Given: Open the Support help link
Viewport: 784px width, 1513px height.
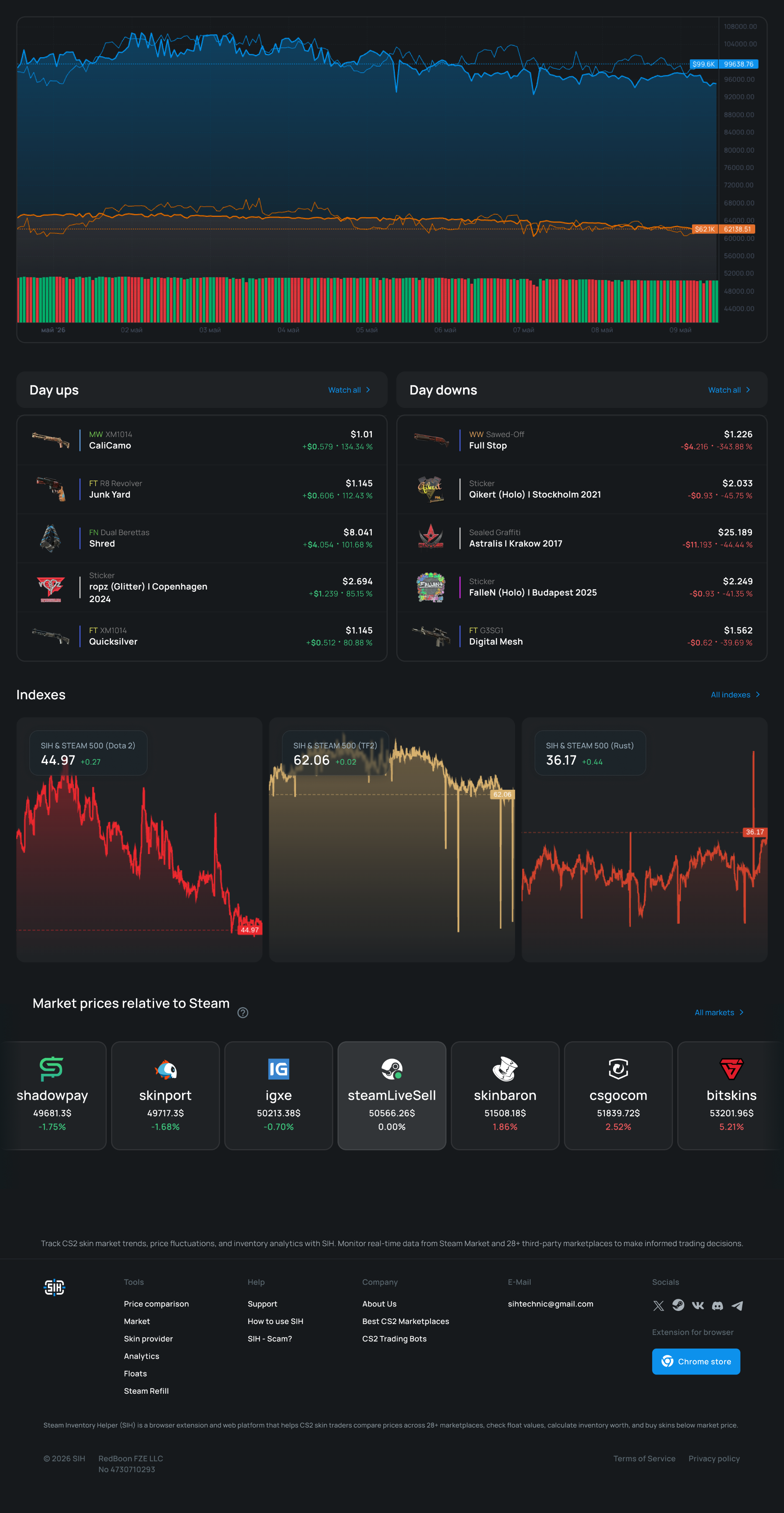Looking at the screenshot, I should [263, 1304].
